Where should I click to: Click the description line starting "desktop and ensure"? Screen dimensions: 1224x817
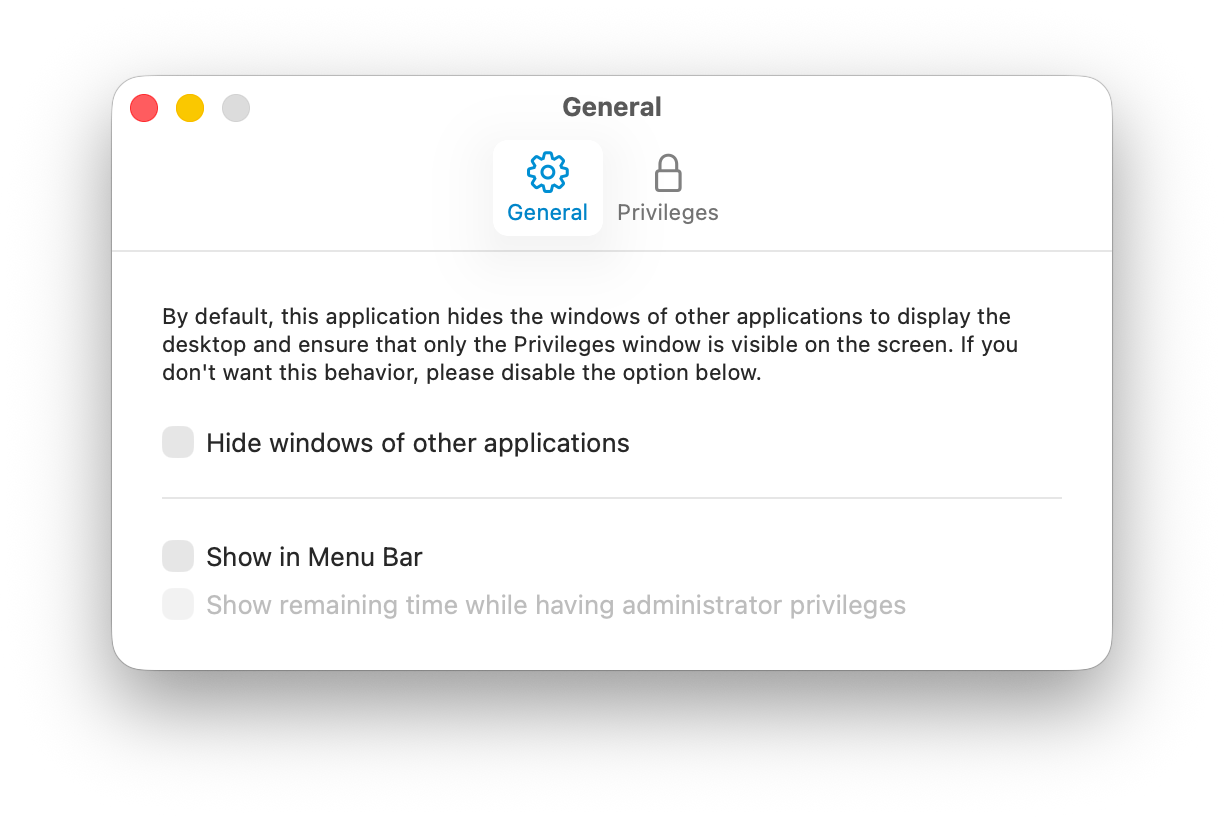click(590, 345)
